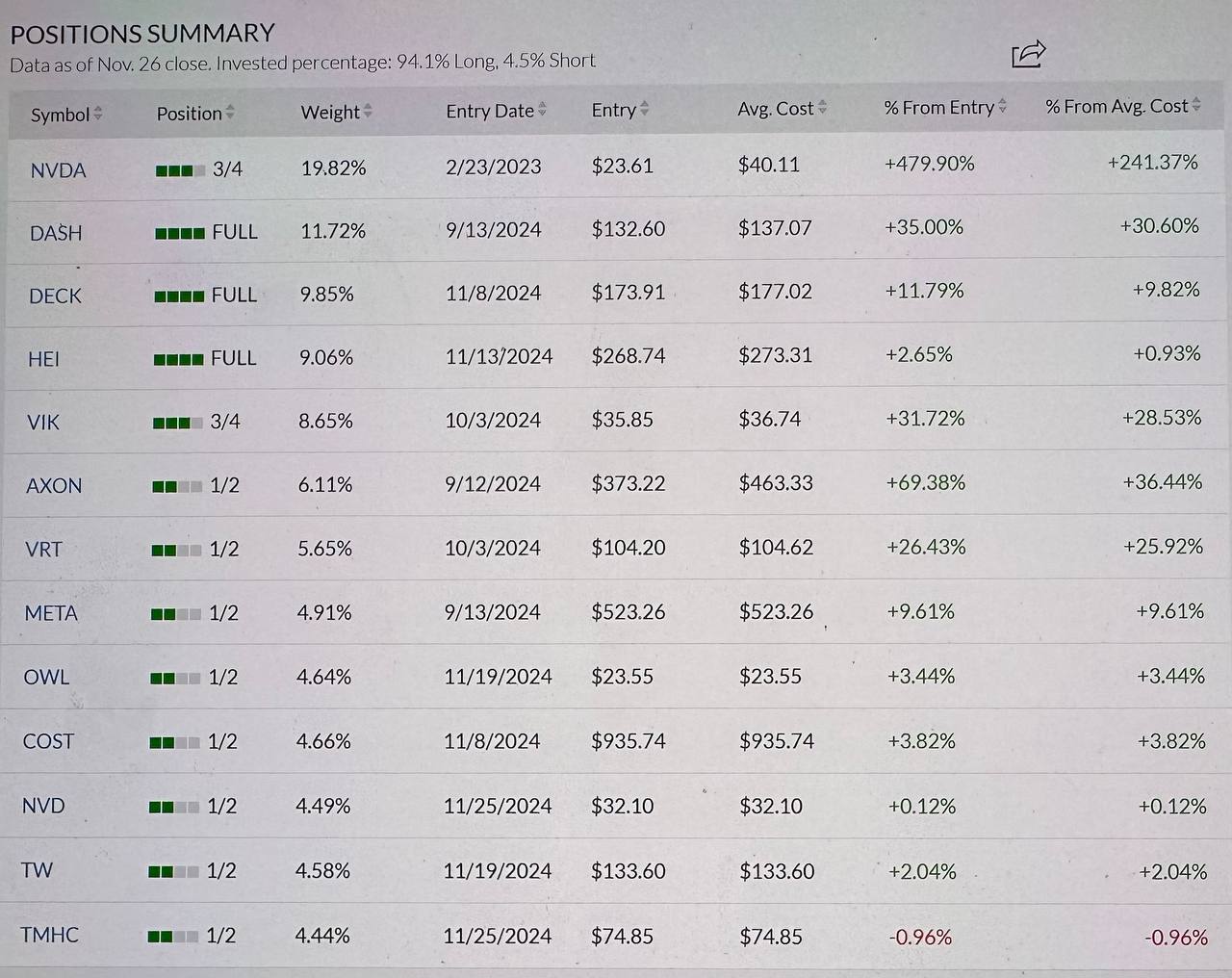Sort by % From Avg. Cost arrows
This screenshot has height=978, width=1232.
click(1196, 105)
